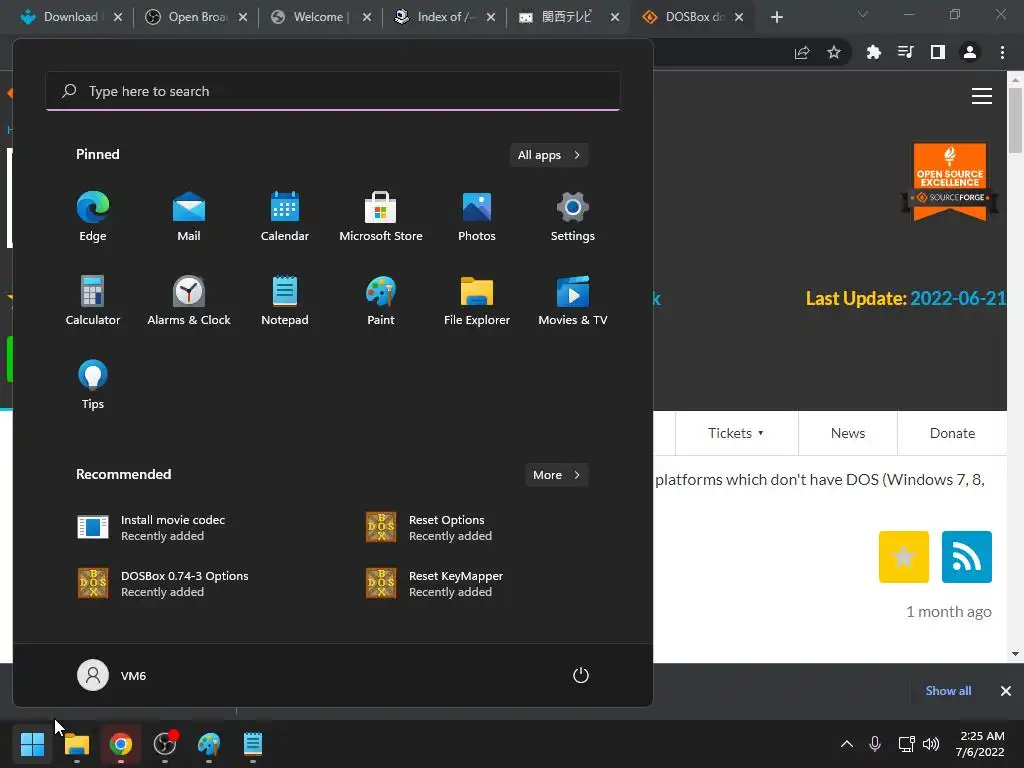Viewport: 1024px width, 768px height.
Task: Open Chrome profile icon
Action: pyautogui.click(x=970, y=52)
